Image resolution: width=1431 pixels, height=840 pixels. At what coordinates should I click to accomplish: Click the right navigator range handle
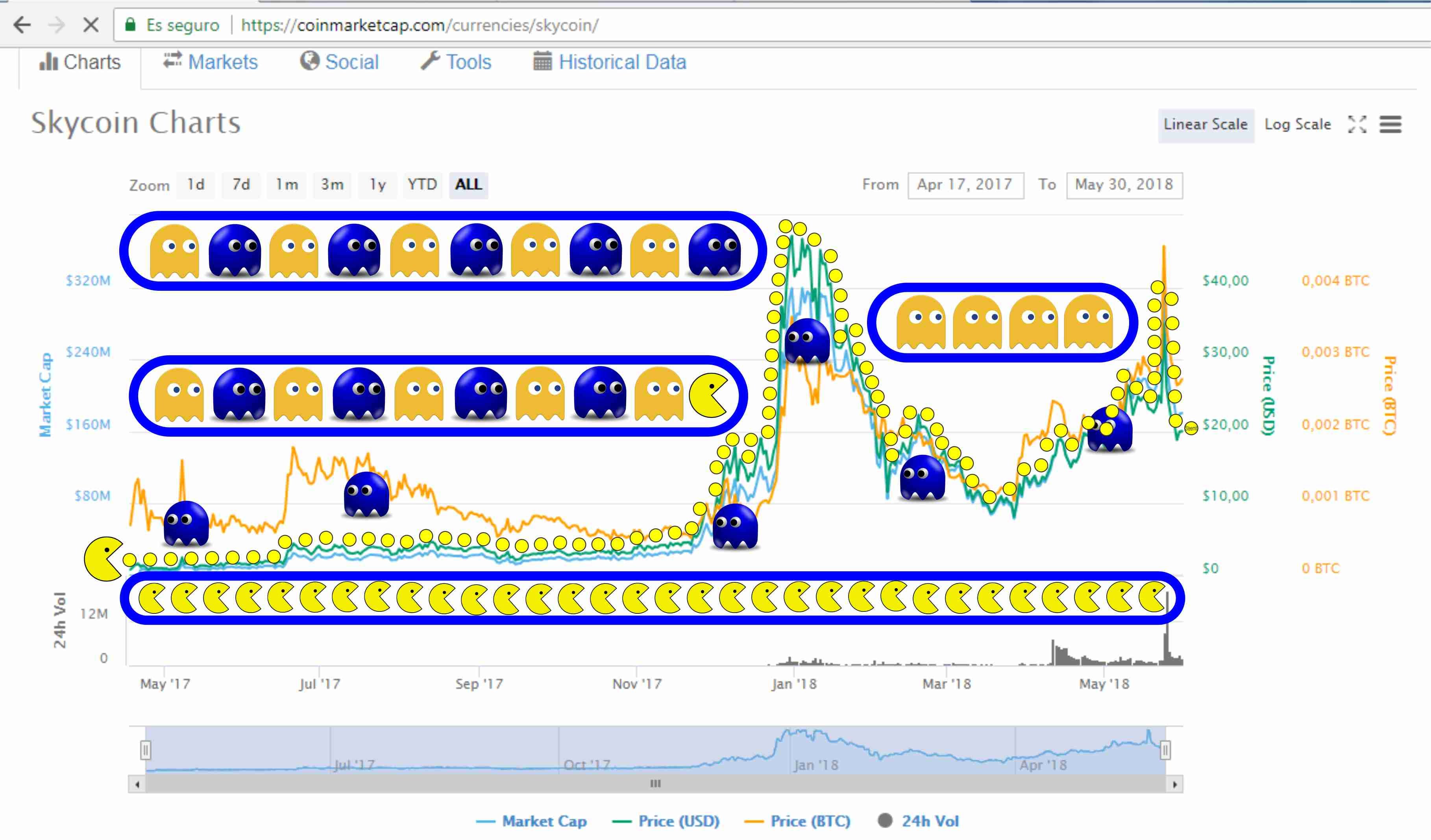(x=1165, y=750)
